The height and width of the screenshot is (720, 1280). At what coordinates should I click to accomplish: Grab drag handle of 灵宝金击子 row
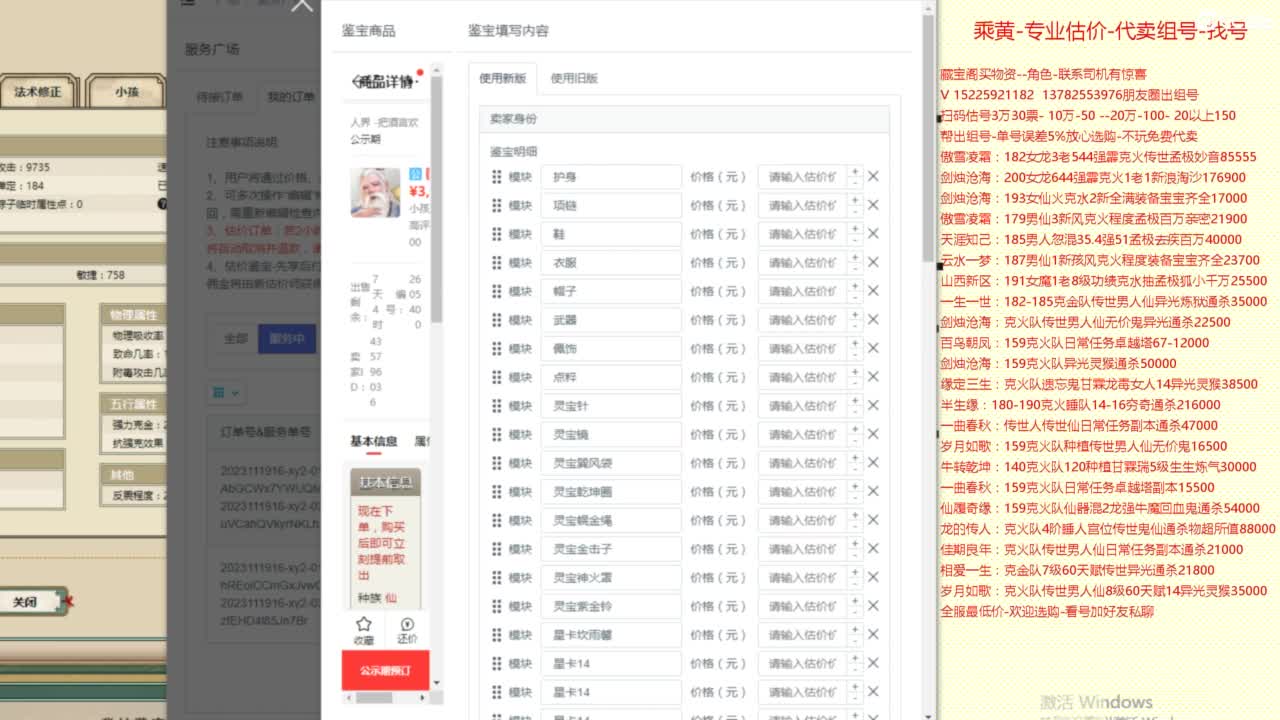(497, 549)
